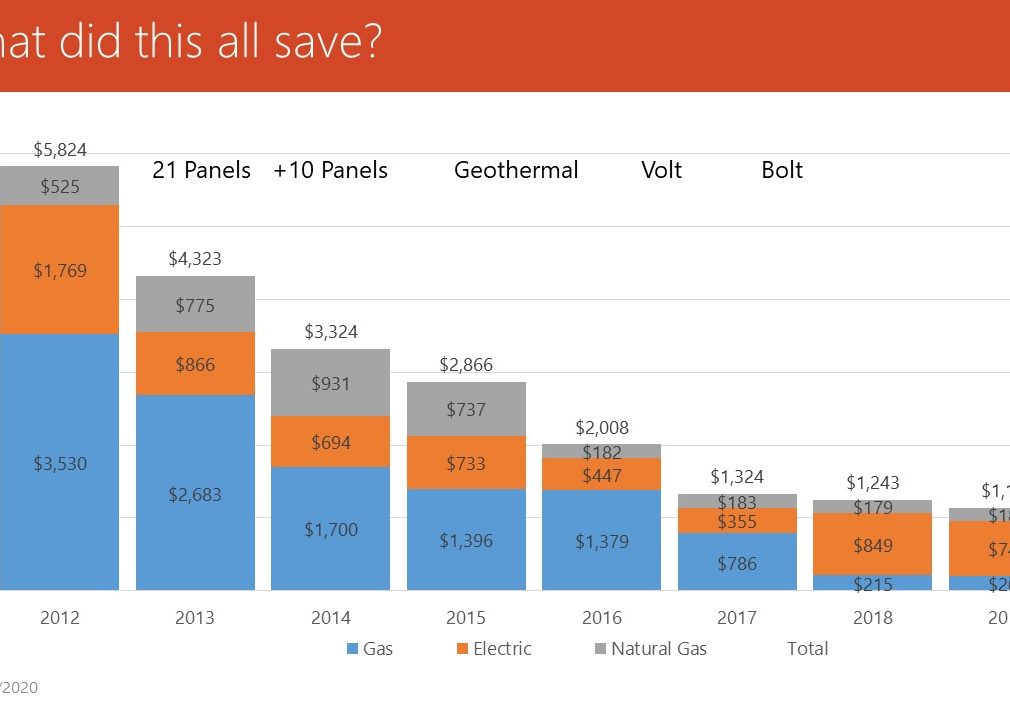Click the orange Electric legend swatch

[461, 649]
